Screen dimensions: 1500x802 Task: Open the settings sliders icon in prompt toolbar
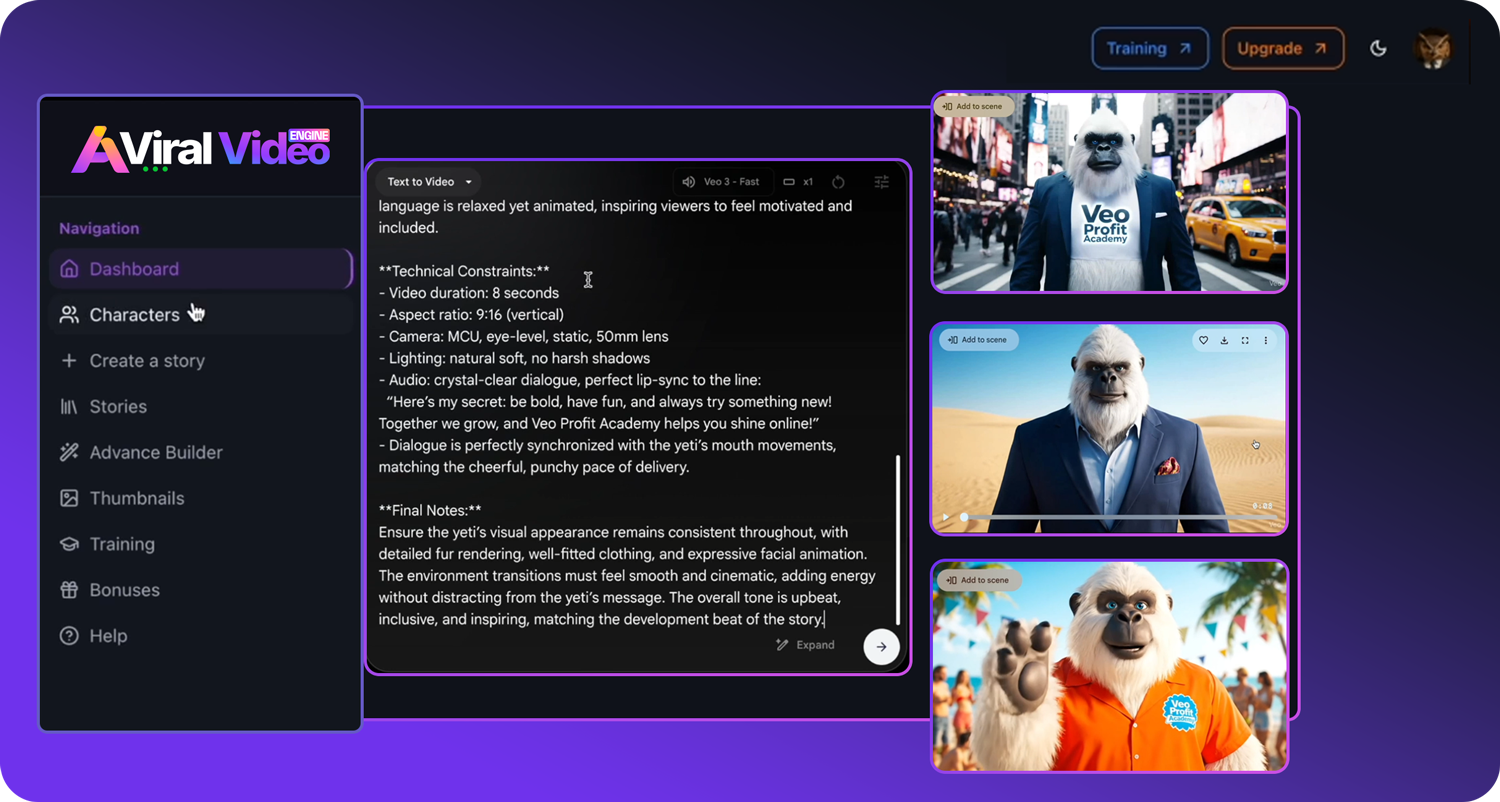(881, 182)
